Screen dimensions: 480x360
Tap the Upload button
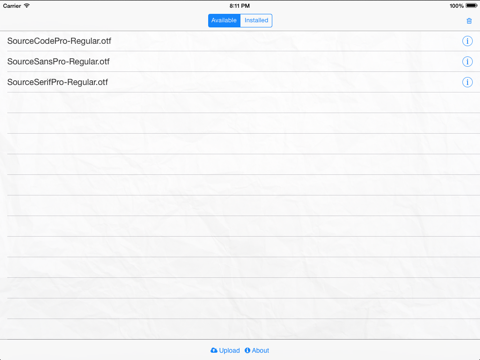point(225,350)
